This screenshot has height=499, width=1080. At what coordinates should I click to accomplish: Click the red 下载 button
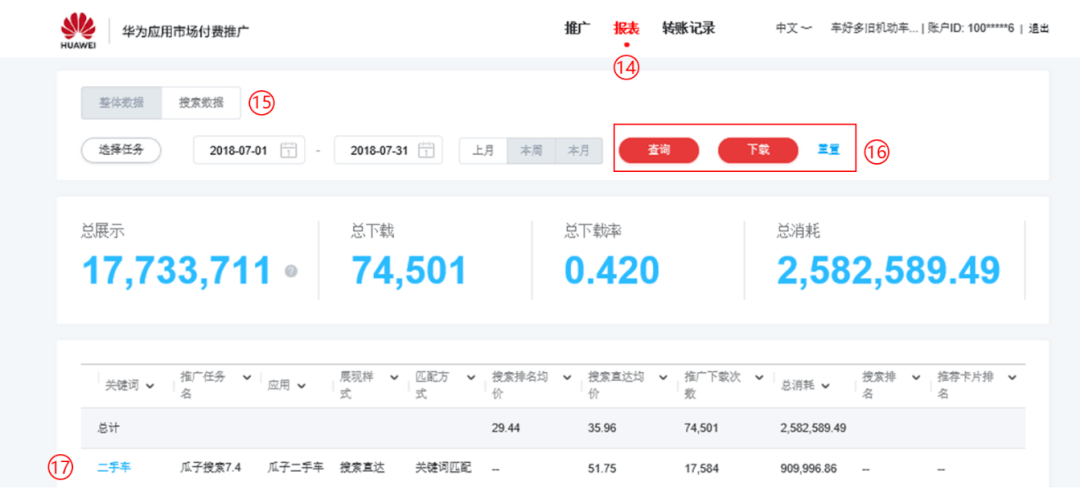point(758,150)
